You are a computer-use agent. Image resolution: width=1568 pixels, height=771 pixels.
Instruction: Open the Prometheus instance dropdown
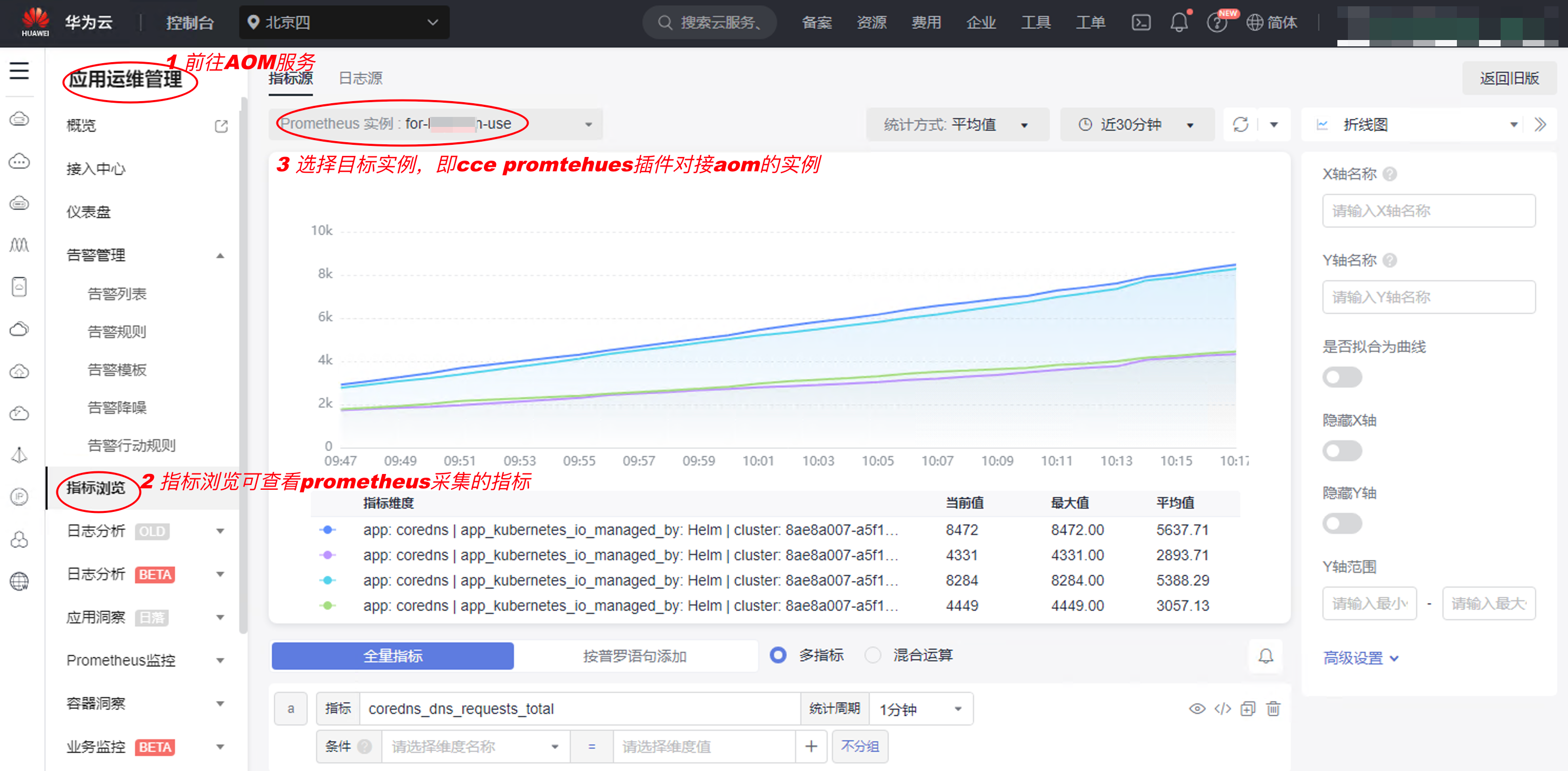(435, 124)
